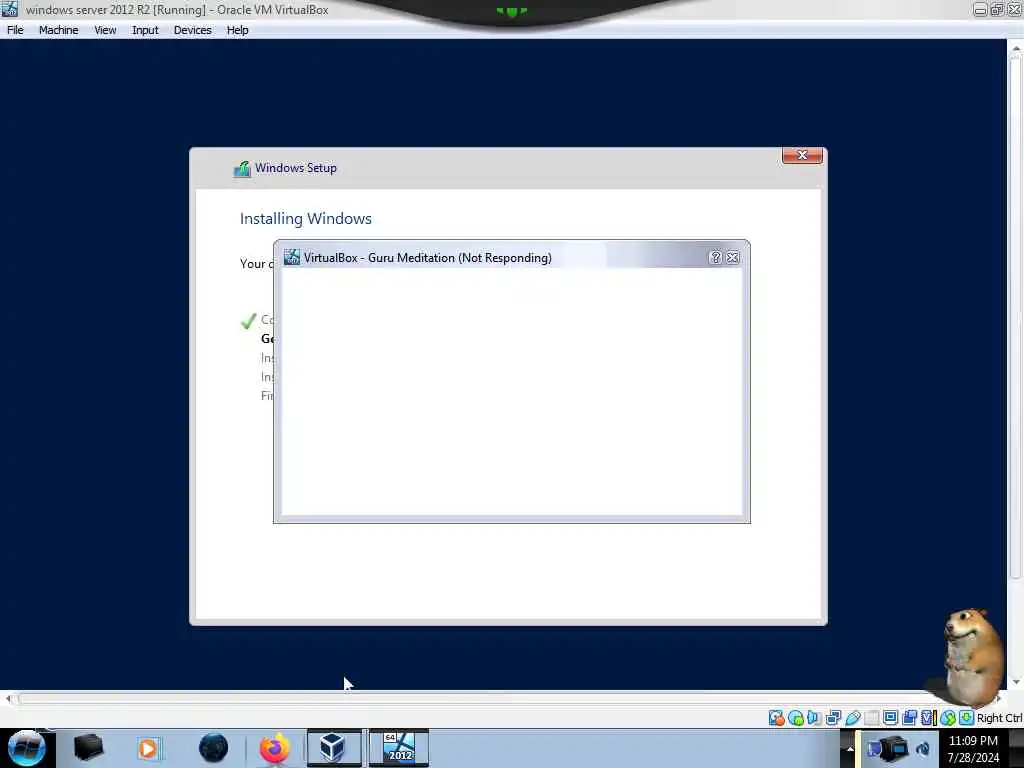The height and width of the screenshot is (768, 1024).
Task: Launch Firefox from the taskbar
Action: (x=275, y=748)
